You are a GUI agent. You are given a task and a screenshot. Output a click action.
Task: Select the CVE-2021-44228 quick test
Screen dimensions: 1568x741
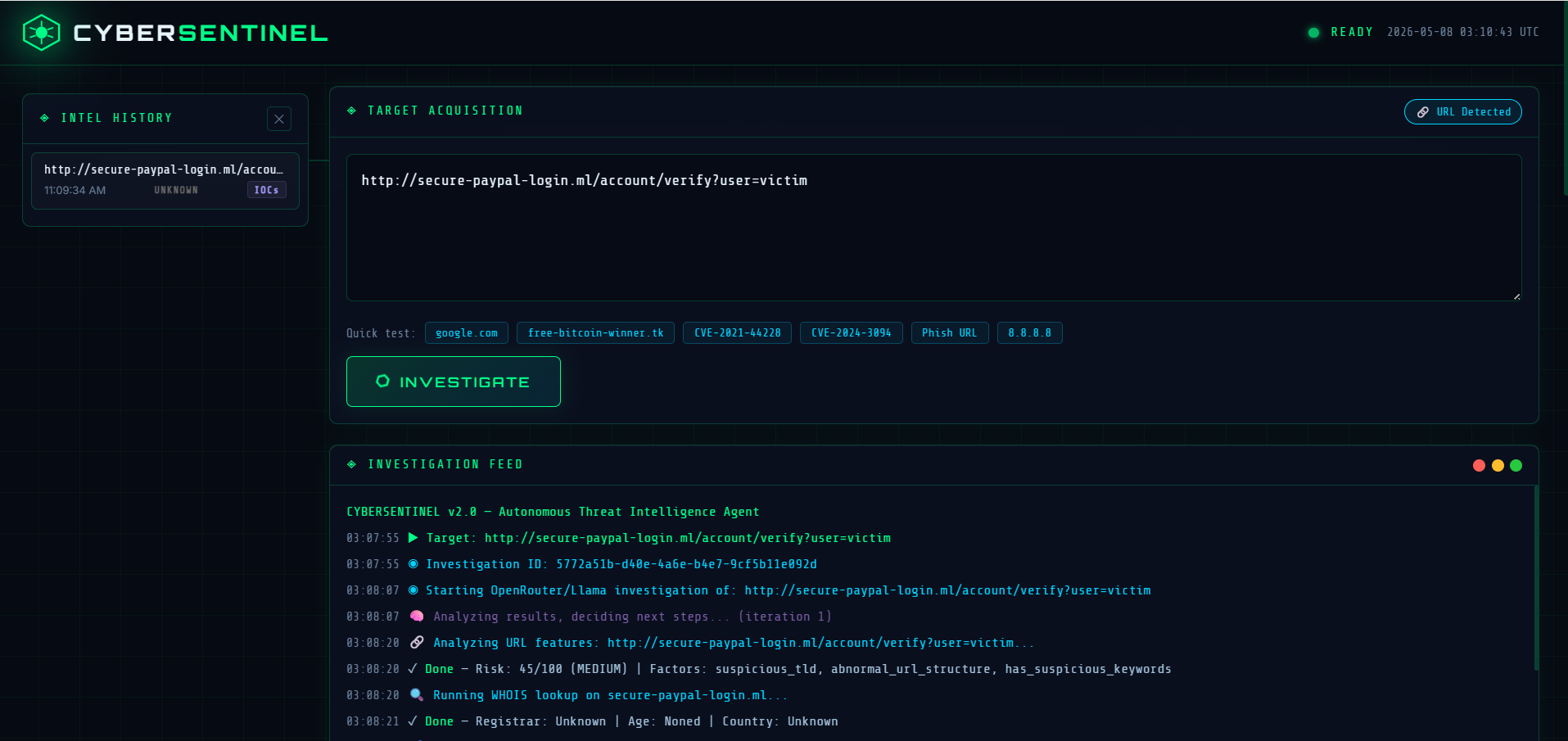point(737,333)
